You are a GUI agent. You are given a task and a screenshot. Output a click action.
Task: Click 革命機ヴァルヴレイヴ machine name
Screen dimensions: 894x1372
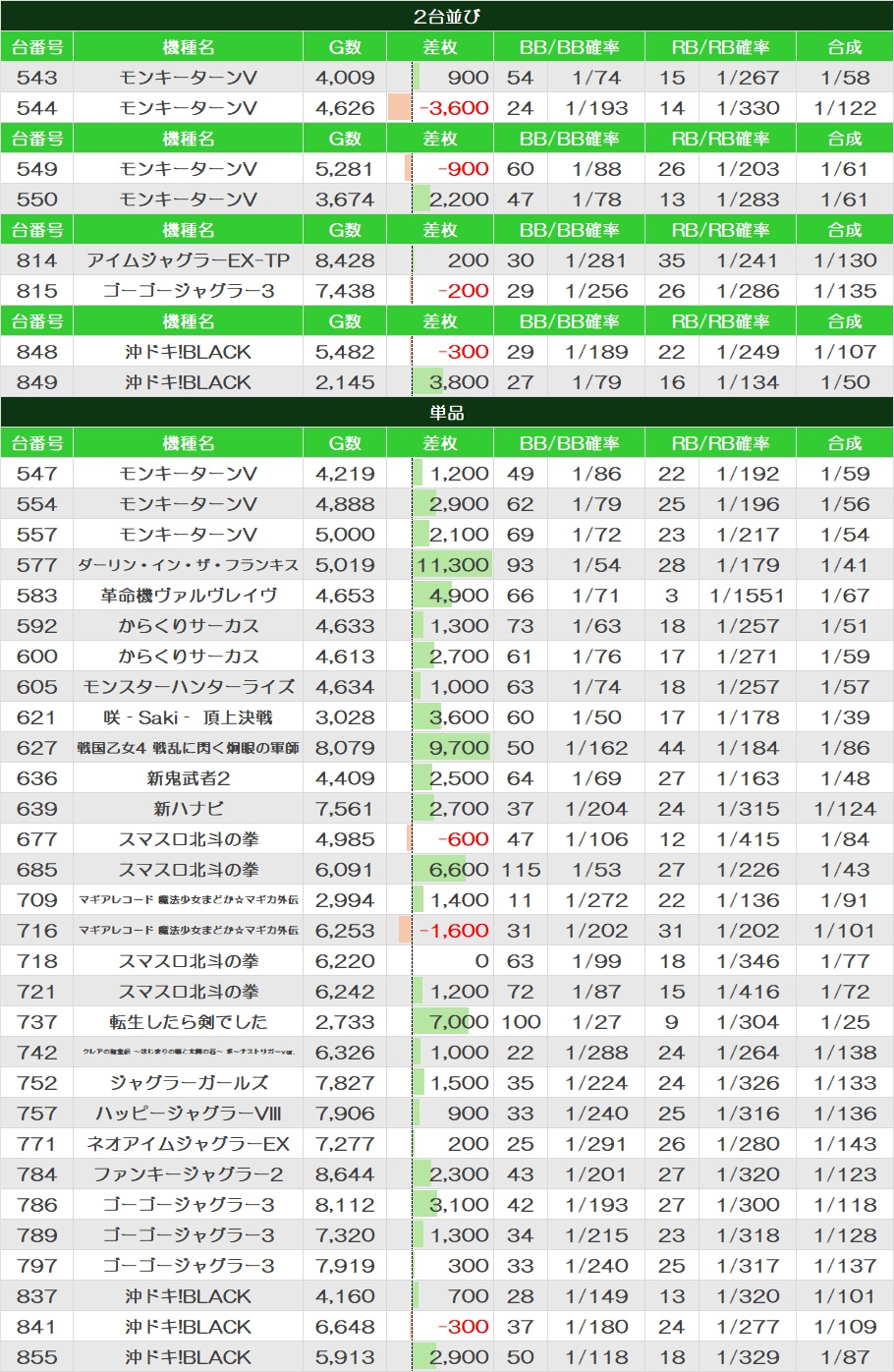[188, 596]
